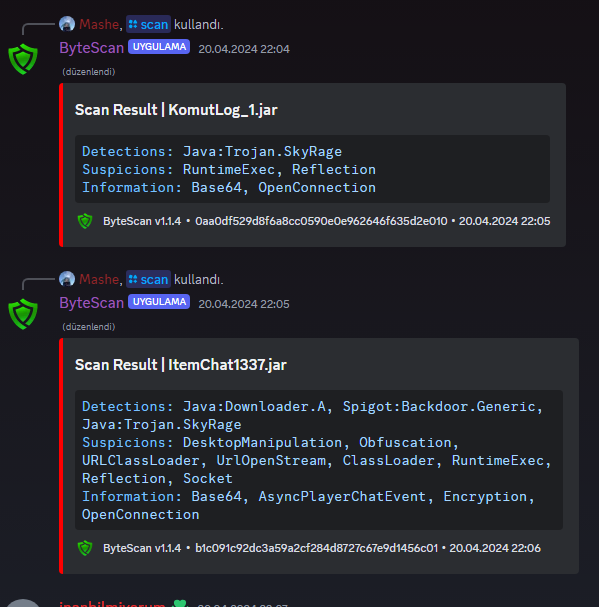Click footer shield icon in KomutLog_1.jar embed
Image resolution: width=599 pixels, height=607 pixels.
[x=85, y=221]
